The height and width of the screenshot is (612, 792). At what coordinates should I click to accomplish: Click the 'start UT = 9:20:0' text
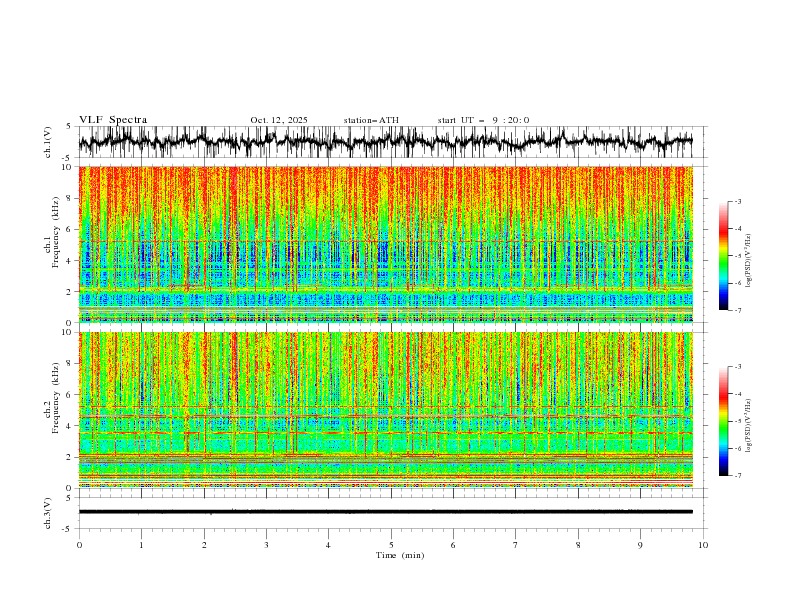pyautogui.click(x=483, y=120)
